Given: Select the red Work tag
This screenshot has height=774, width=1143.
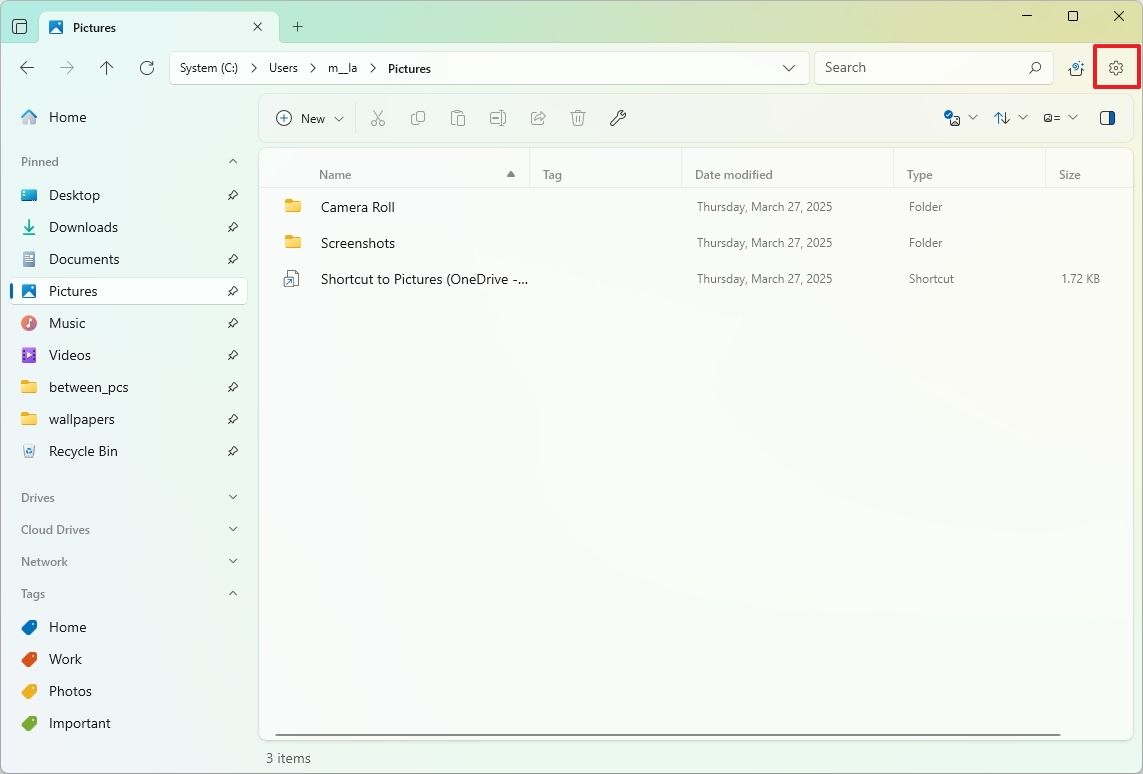Looking at the screenshot, I should pyautogui.click(x=63, y=659).
